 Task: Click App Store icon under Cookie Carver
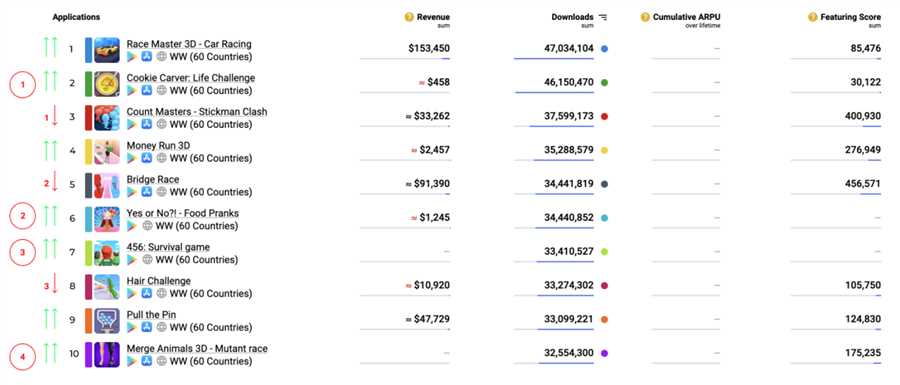(x=147, y=91)
